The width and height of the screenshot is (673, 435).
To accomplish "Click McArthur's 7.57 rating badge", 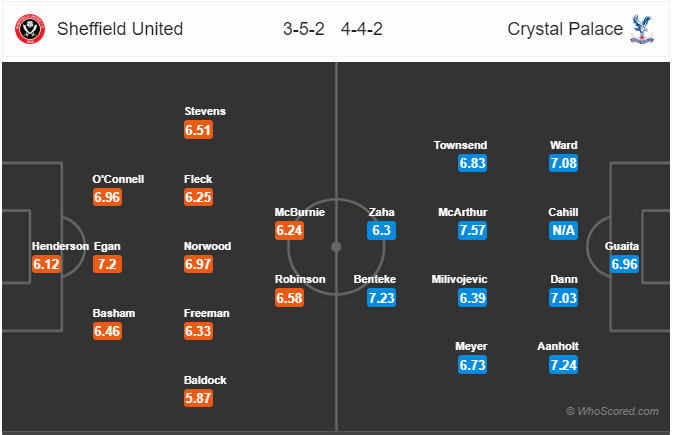I will tap(472, 231).
